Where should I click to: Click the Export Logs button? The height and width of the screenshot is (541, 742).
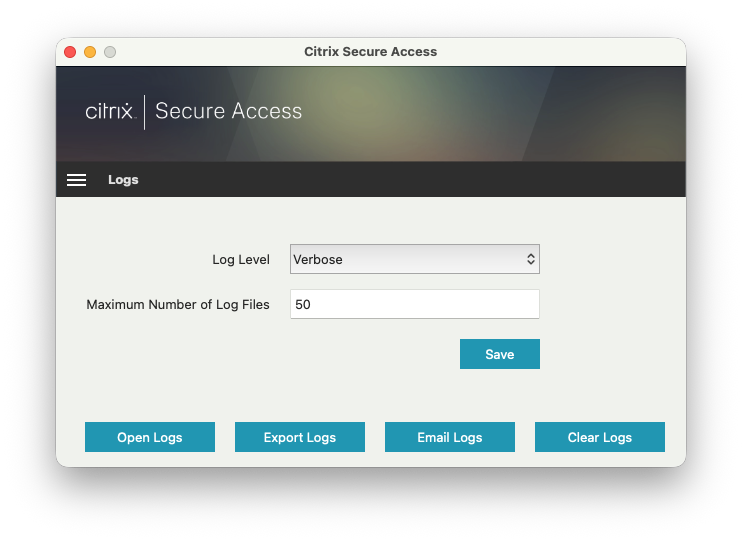tap(300, 437)
